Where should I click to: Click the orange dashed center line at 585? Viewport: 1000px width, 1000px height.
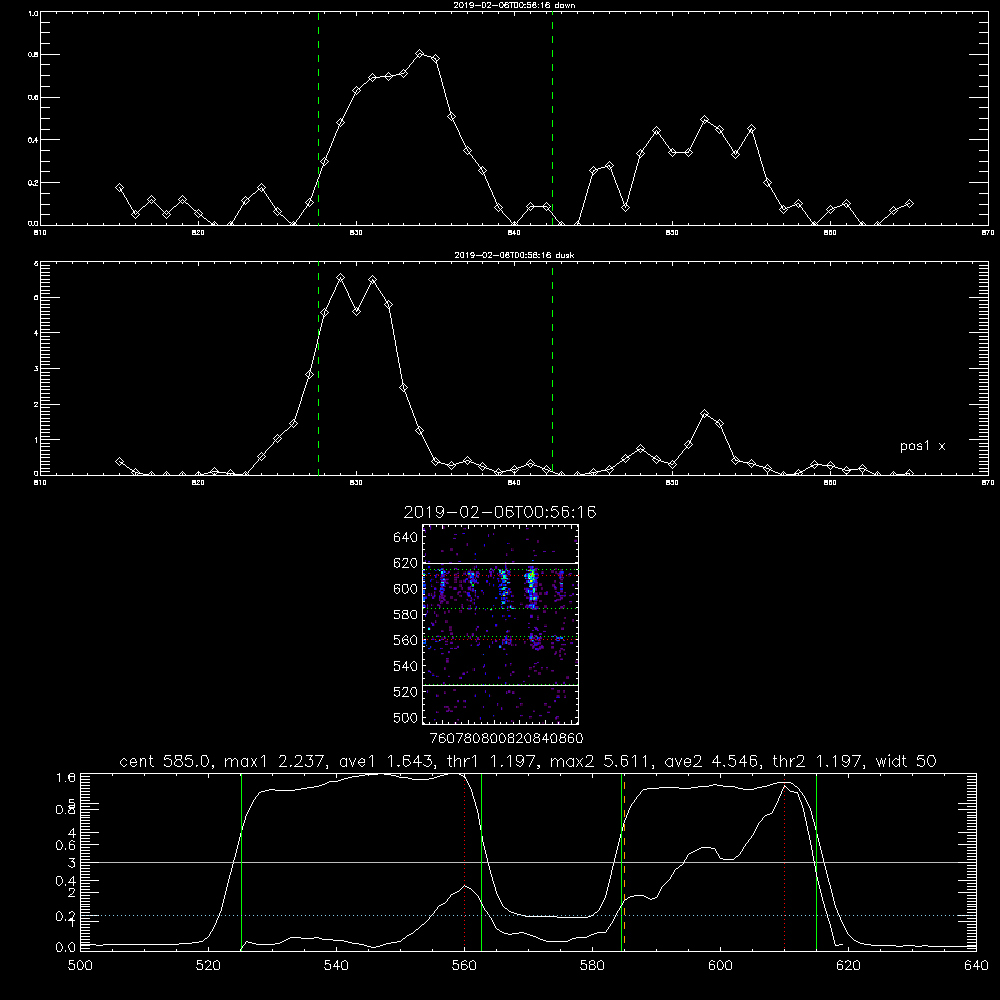[x=624, y=862]
